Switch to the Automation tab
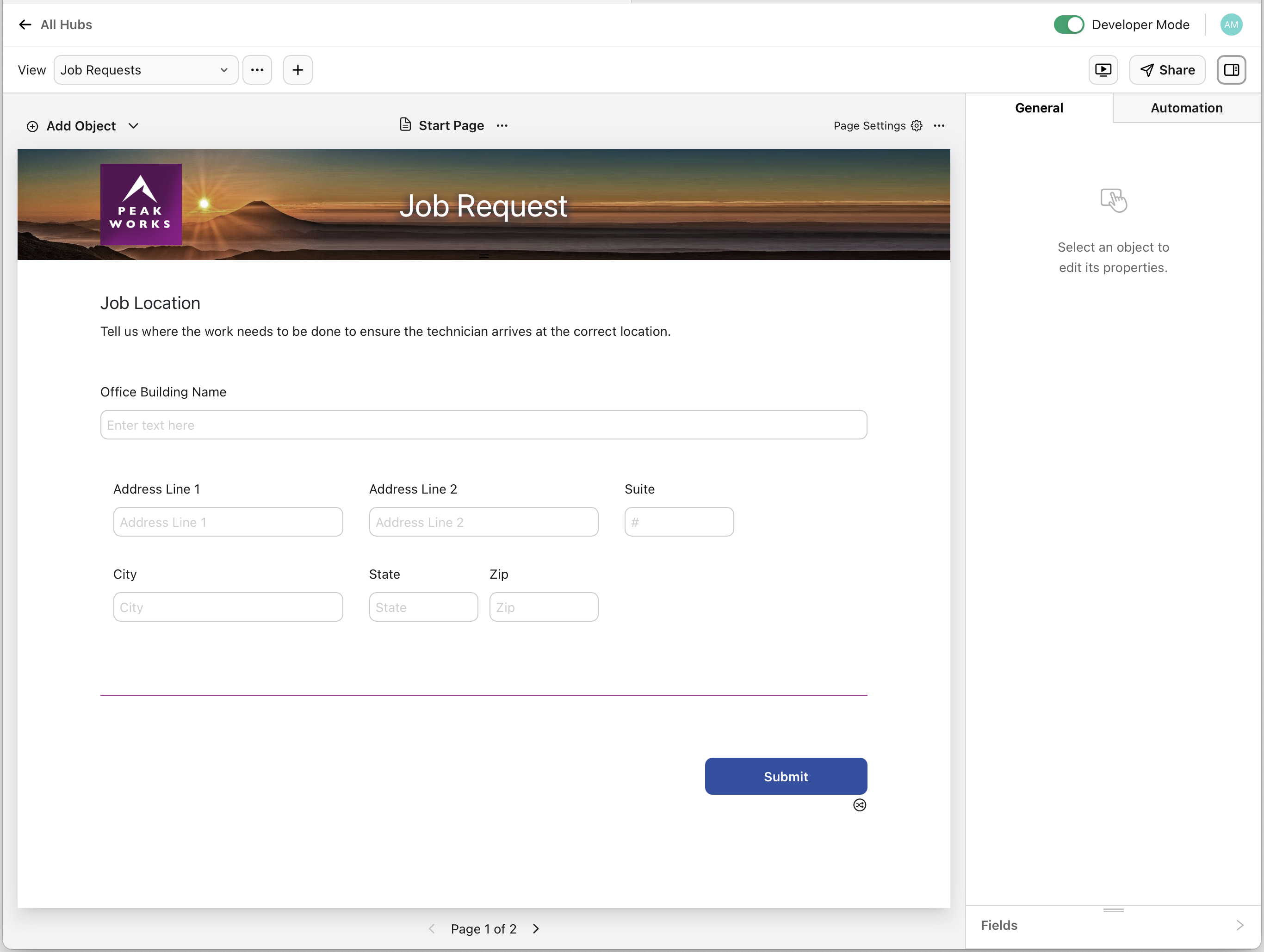1264x952 pixels. click(1186, 107)
